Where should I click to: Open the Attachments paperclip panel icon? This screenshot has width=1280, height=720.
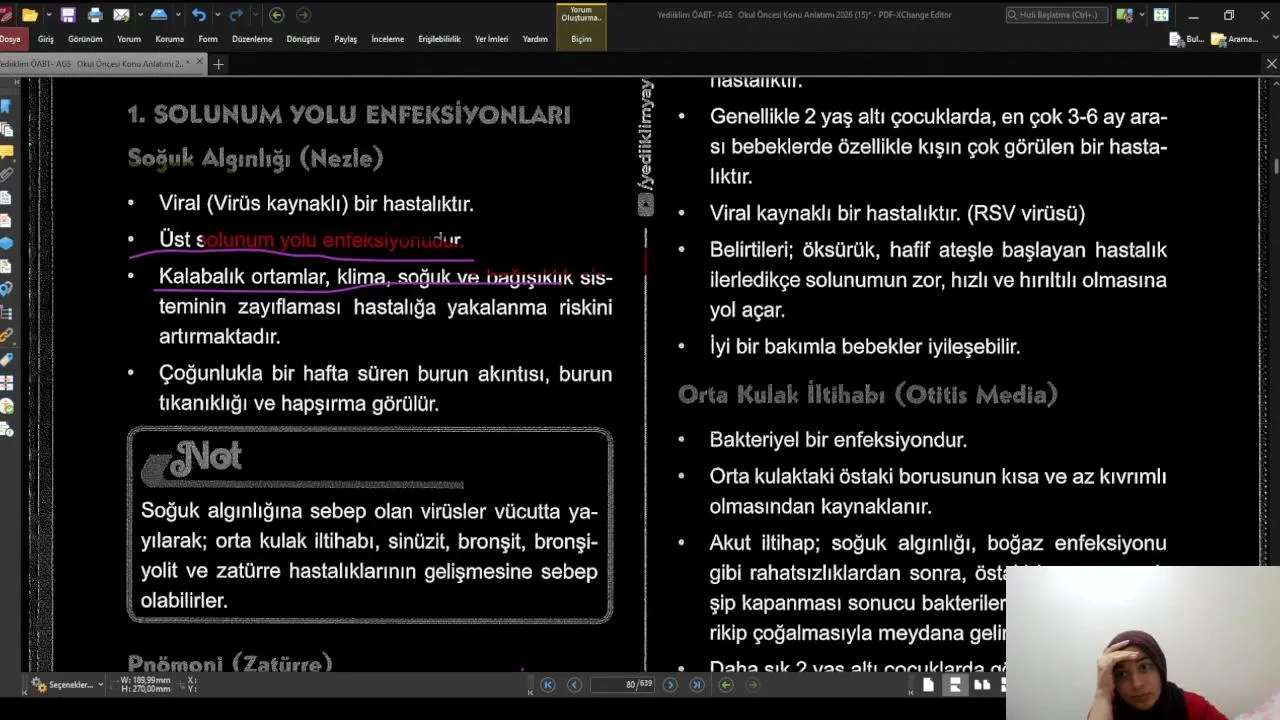[7, 174]
